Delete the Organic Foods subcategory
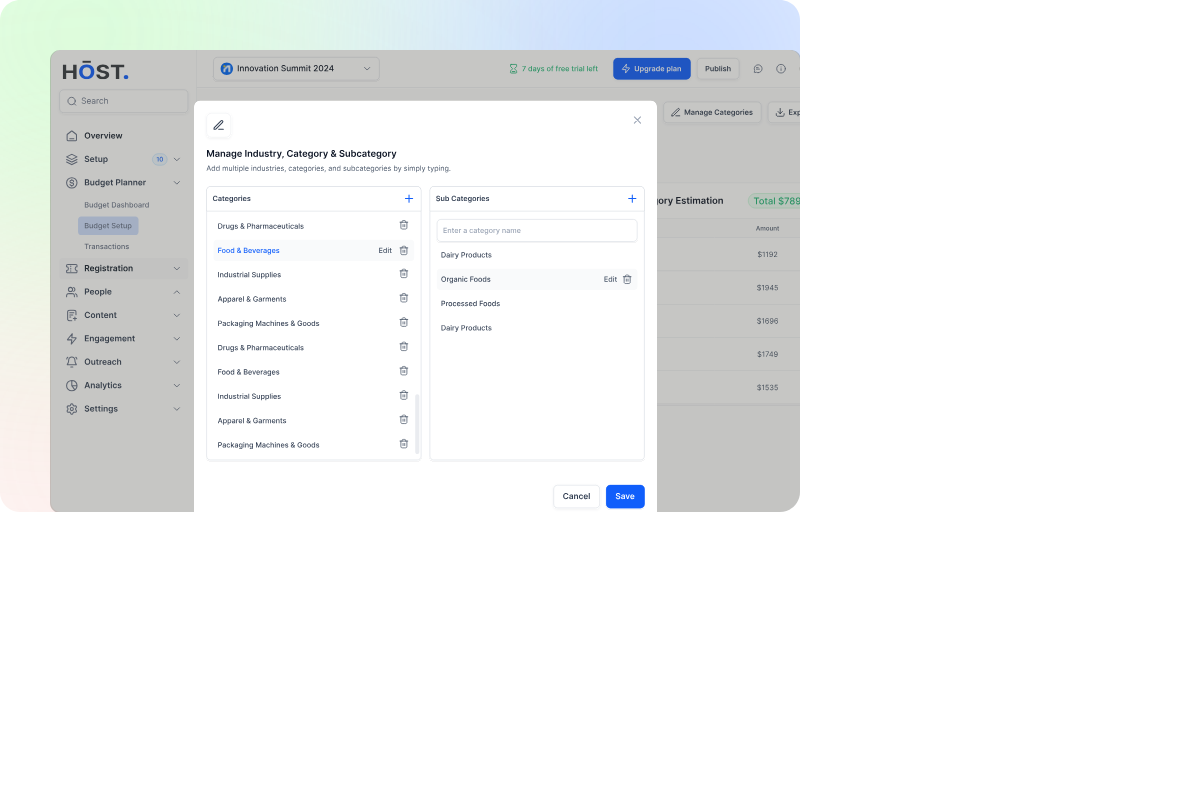Screen dimensions: 1200x800 (x=627, y=279)
